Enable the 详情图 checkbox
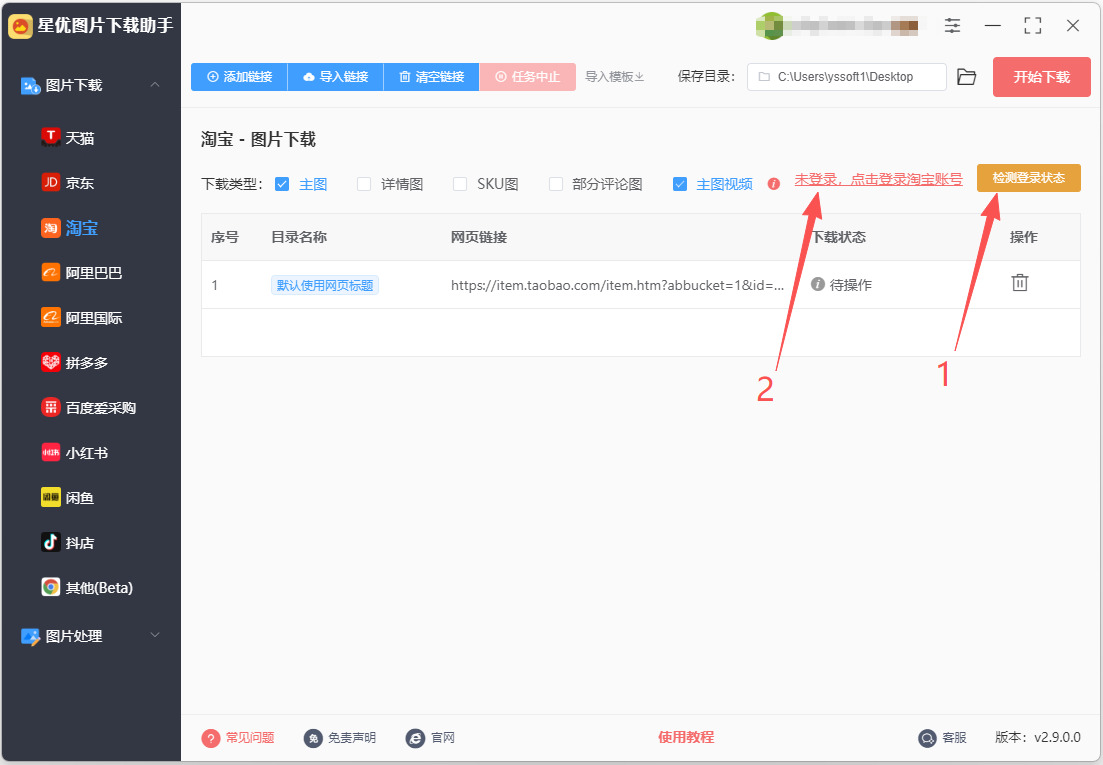The width and height of the screenshot is (1103, 765). pos(364,184)
